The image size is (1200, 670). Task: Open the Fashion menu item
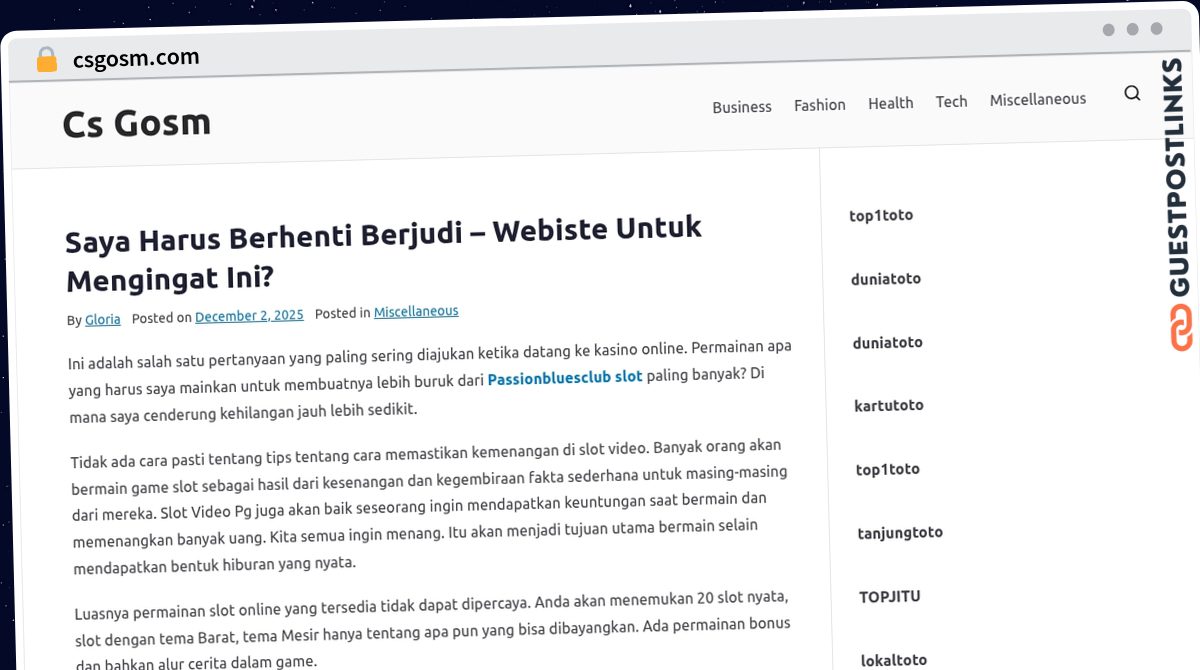(x=820, y=104)
